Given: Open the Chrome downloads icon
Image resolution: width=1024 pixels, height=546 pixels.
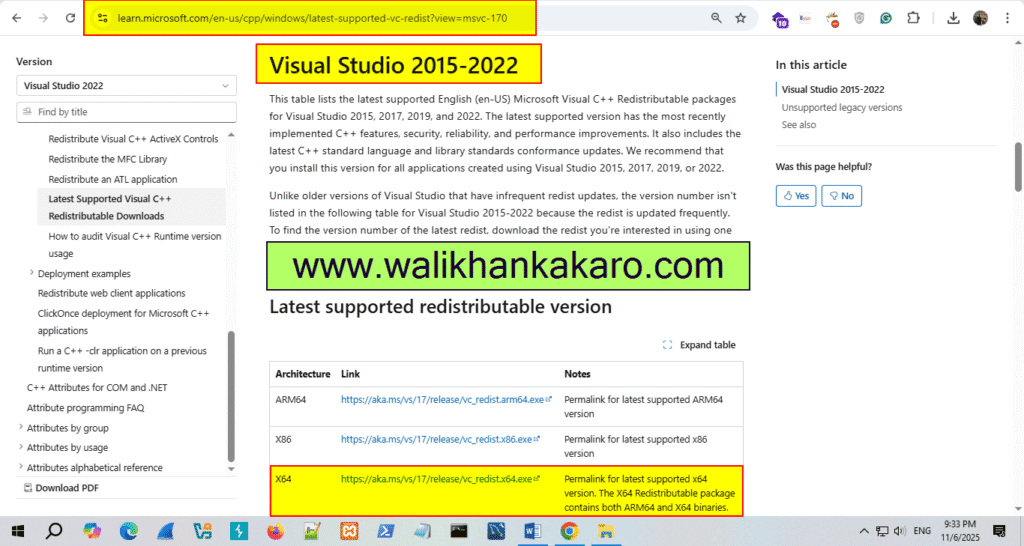Looking at the screenshot, I should (x=953, y=18).
